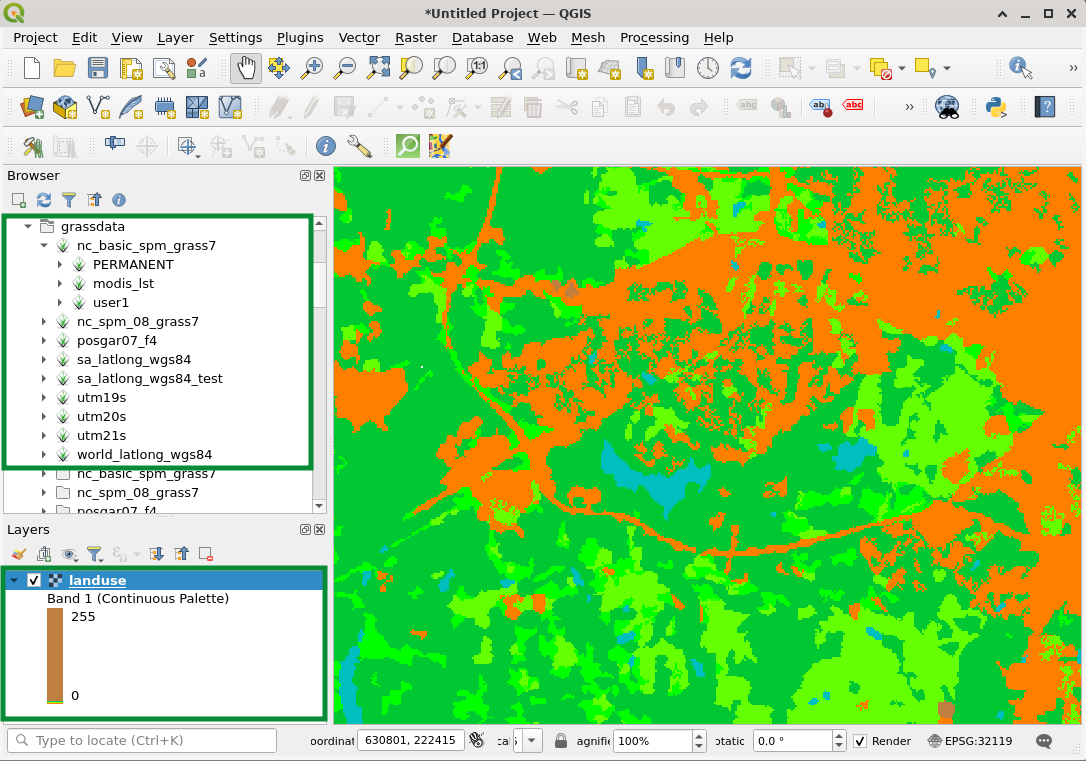Open the layer styling paintbrush icon

18,554
